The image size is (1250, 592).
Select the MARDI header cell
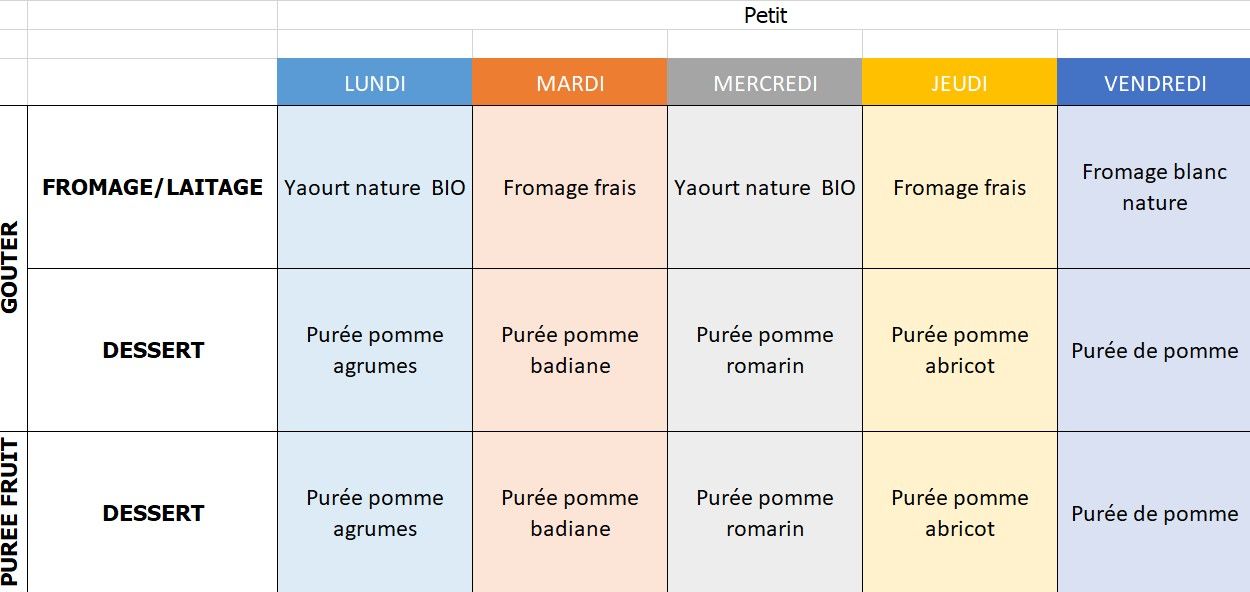570,82
